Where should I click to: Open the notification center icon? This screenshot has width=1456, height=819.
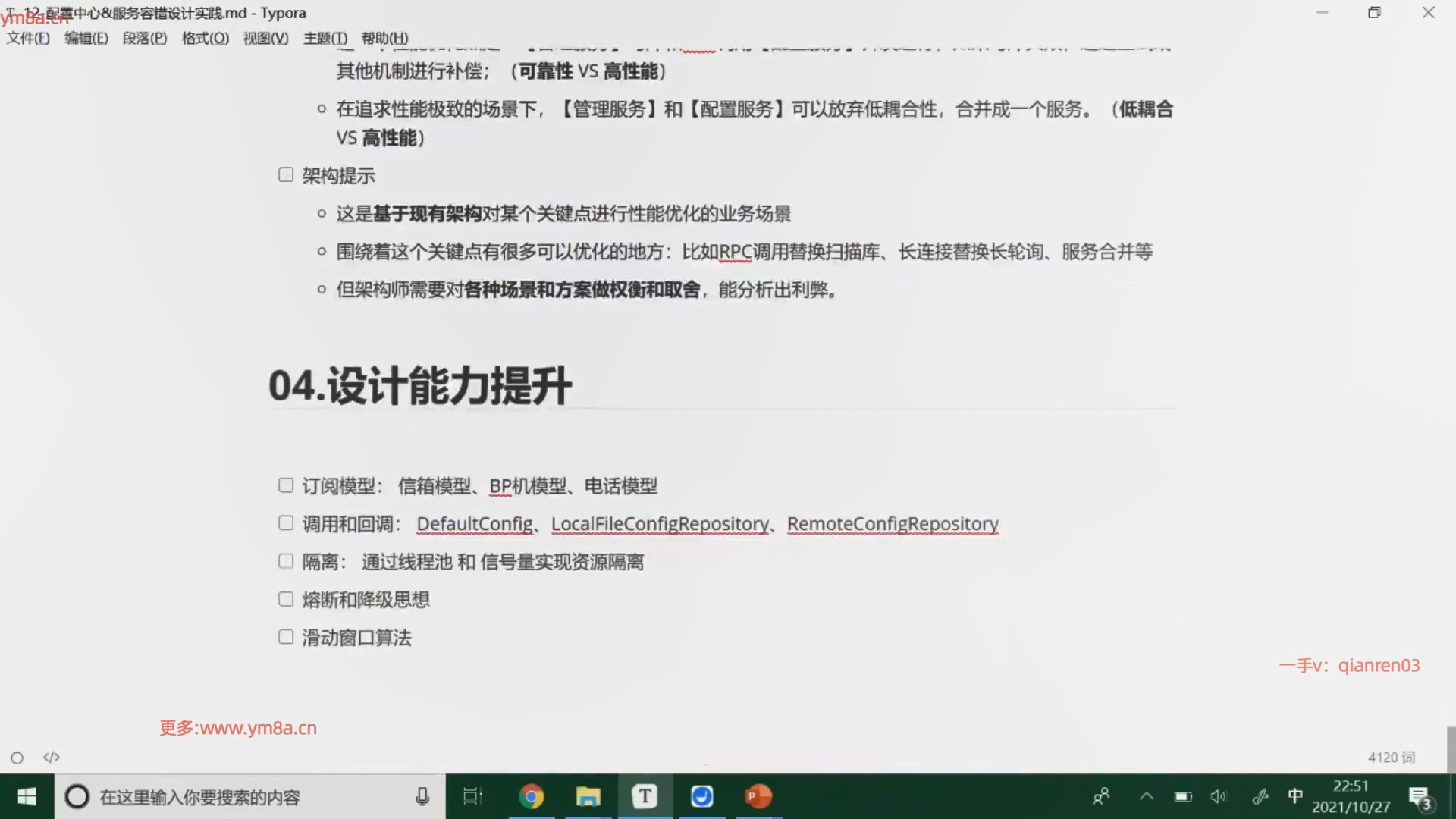[x=1419, y=797]
